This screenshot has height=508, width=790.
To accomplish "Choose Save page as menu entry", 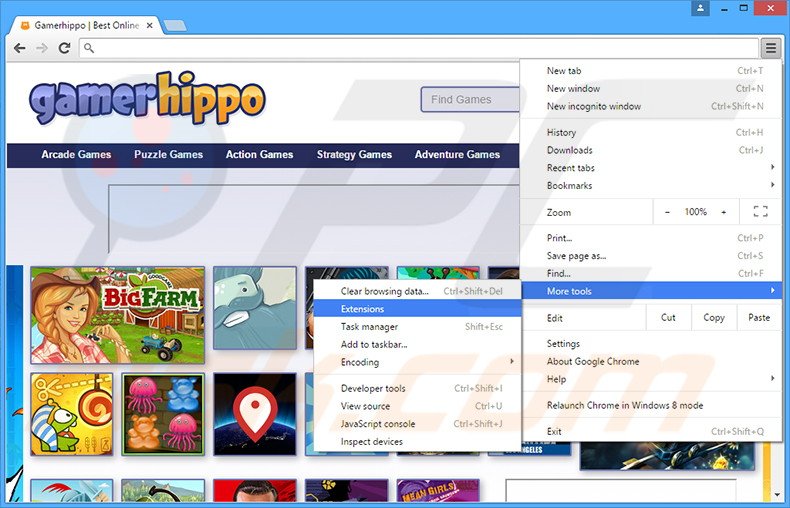I will (x=651, y=256).
